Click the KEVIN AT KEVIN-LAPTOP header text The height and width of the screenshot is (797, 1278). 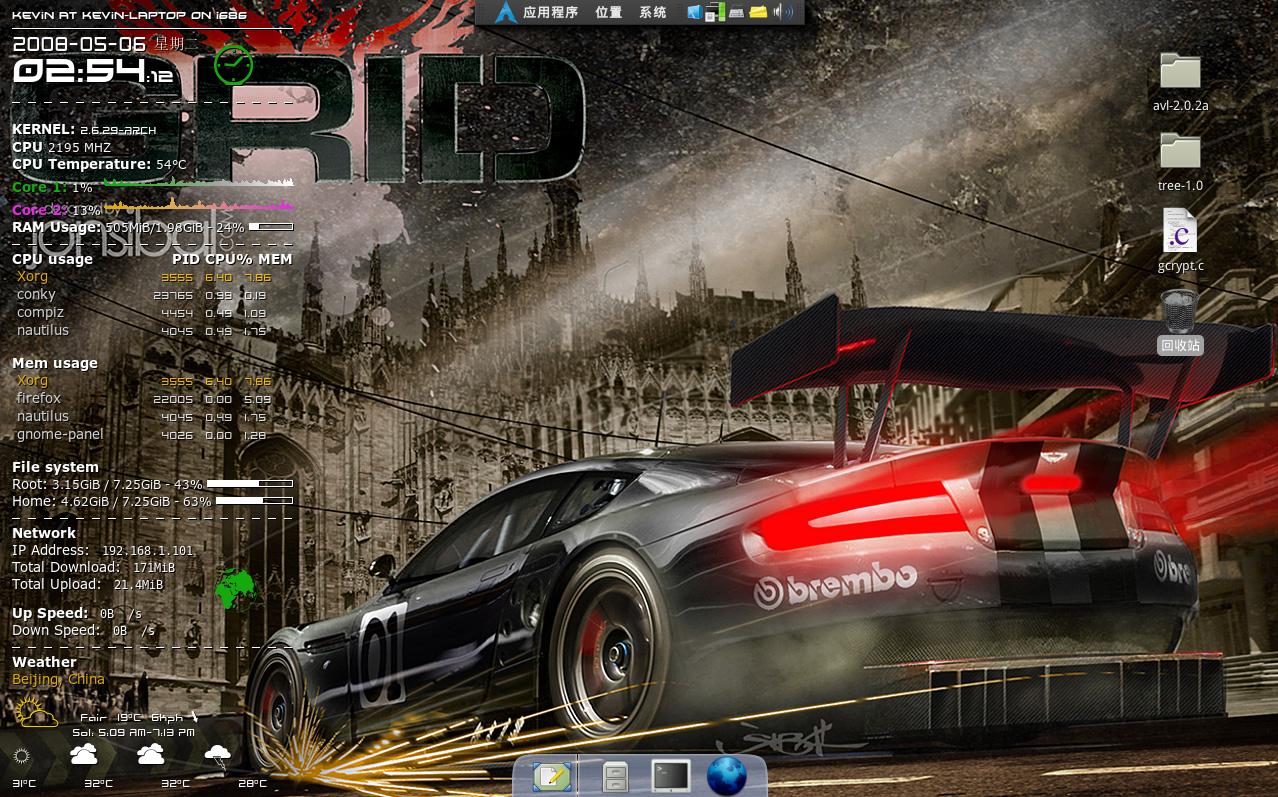(129, 17)
